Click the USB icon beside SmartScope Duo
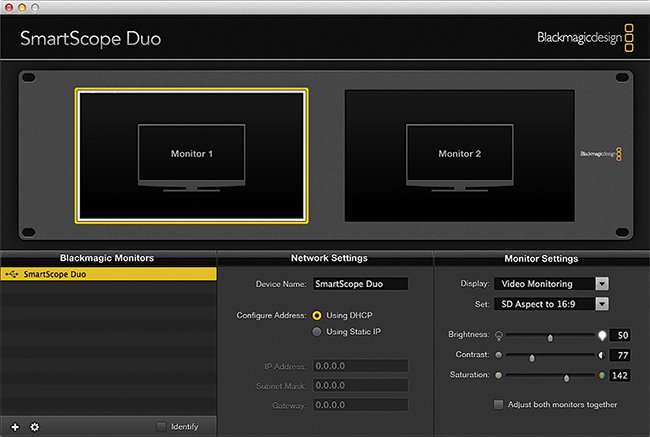The width and height of the screenshot is (650, 437). point(11,272)
